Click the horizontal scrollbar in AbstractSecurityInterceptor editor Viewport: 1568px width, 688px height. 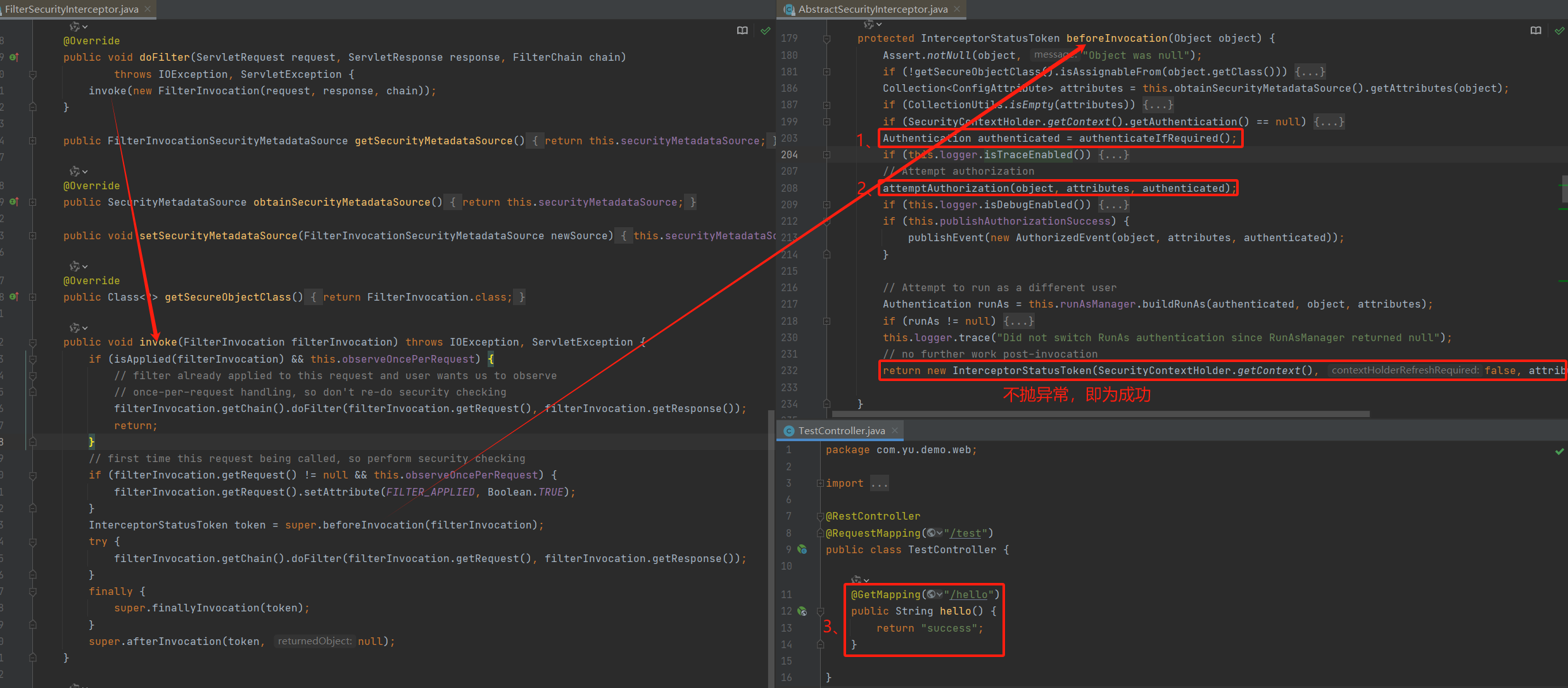(1100, 414)
